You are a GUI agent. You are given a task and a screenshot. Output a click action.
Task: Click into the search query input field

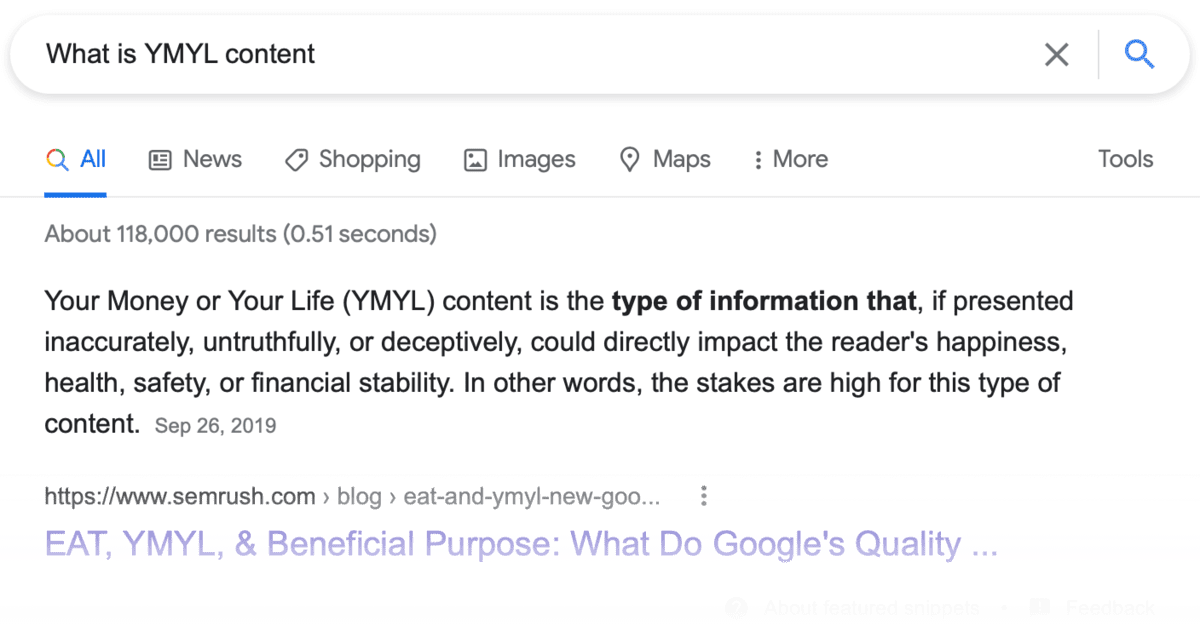point(500,54)
